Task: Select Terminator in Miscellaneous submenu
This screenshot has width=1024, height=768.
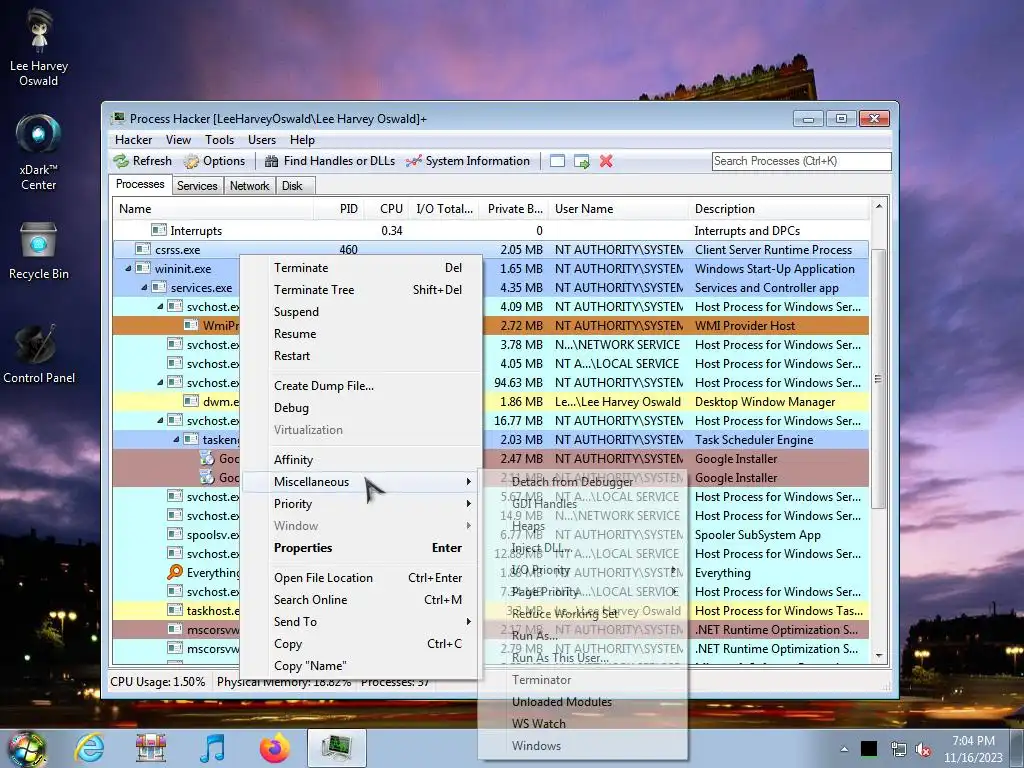Action: tap(583, 680)
